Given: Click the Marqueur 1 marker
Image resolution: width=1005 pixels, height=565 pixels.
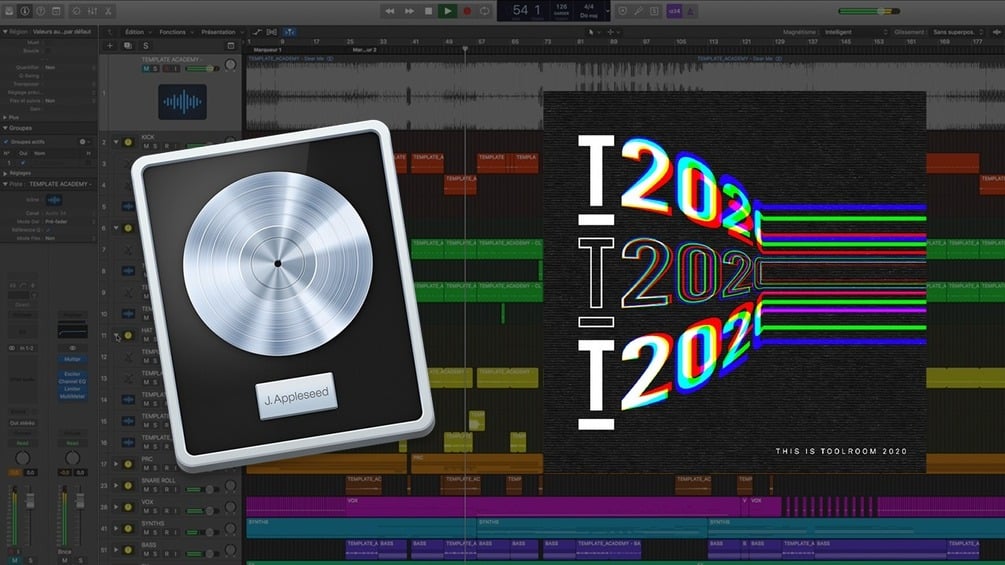Looking at the screenshot, I should [x=268, y=49].
